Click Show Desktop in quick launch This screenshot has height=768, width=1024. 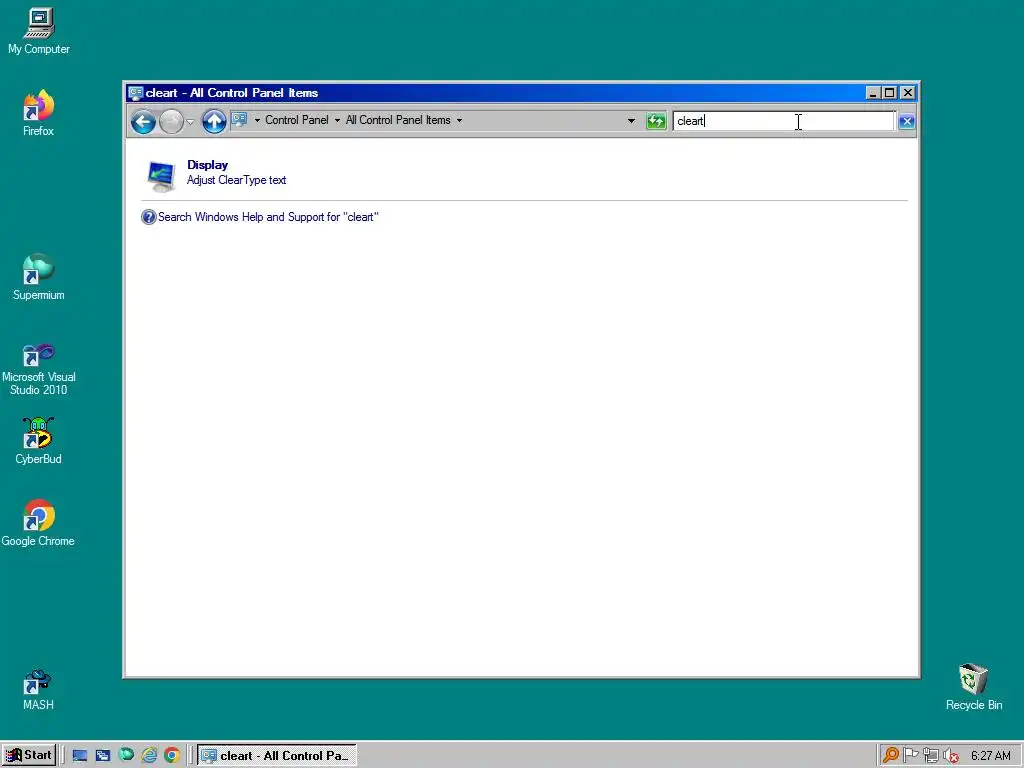[x=80, y=756]
